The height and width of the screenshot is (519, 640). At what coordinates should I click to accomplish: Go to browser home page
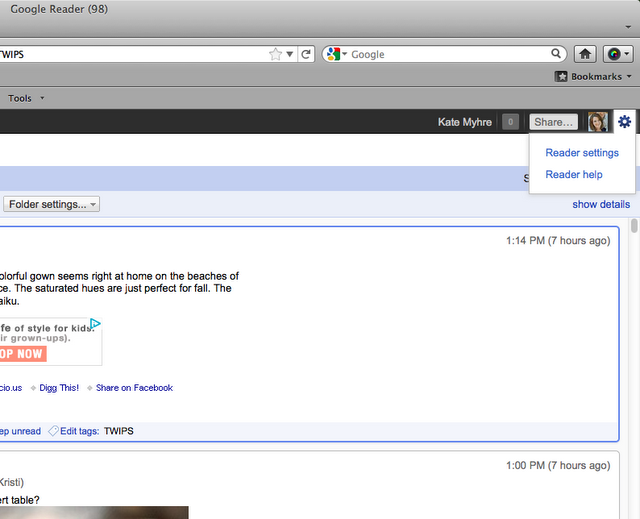pyautogui.click(x=585, y=54)
